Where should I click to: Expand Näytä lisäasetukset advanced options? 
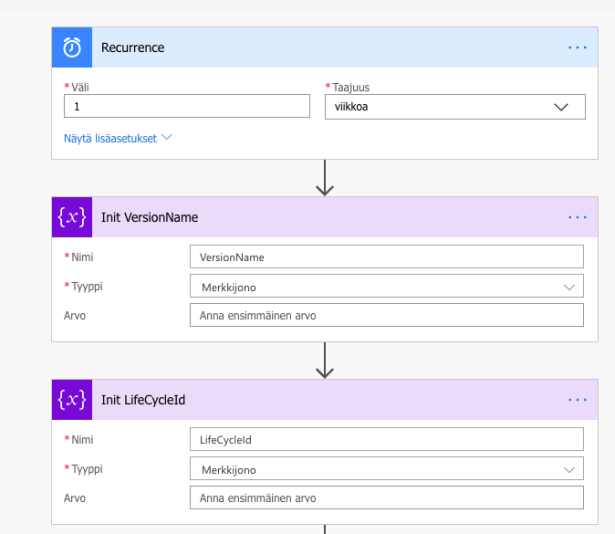click(x=118, y=138)
